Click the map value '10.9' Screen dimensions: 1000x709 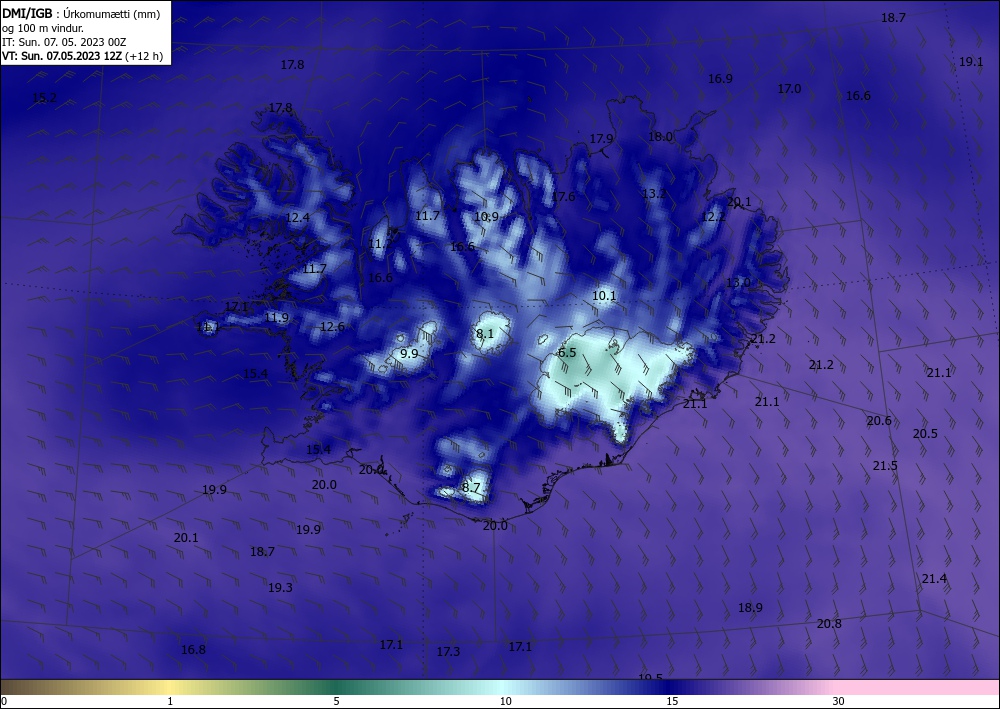pos(486,217)
